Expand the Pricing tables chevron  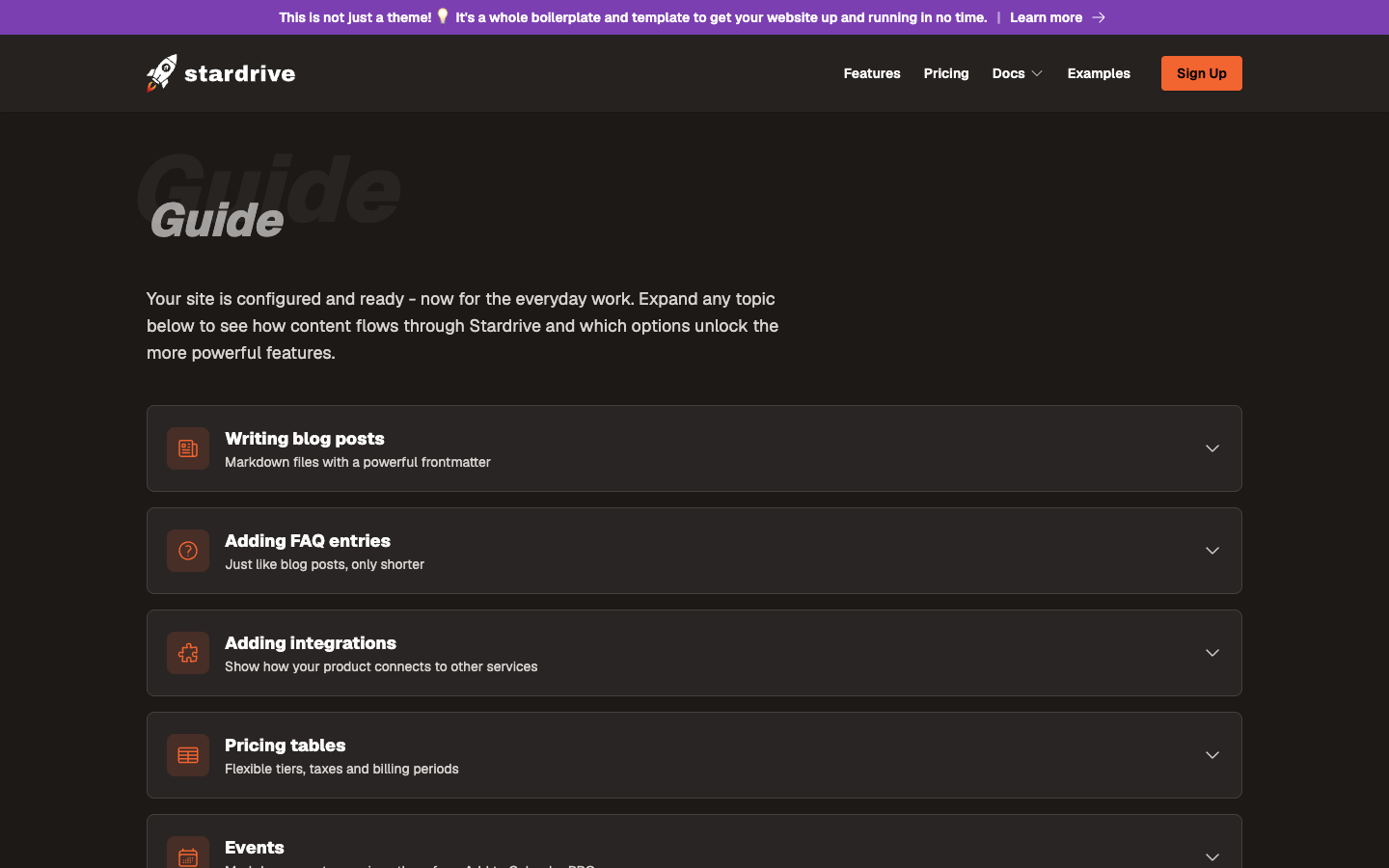pyautogui.click(x=1212, y=755)
